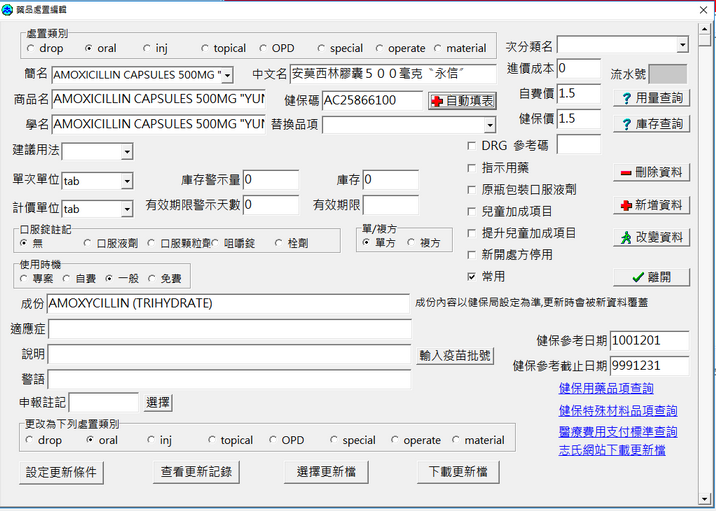This screenshot has width=716, height=511.
Task: Open 健保特殊材料品項查詢 link
Action: point(618,410)
